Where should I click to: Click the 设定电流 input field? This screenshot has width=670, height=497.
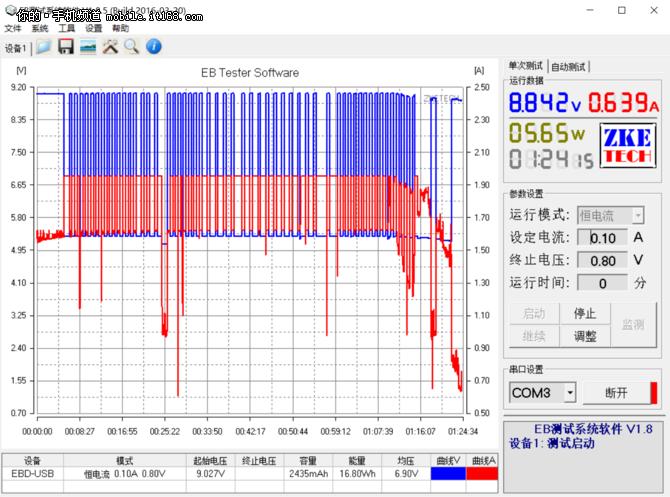(602, 238)
